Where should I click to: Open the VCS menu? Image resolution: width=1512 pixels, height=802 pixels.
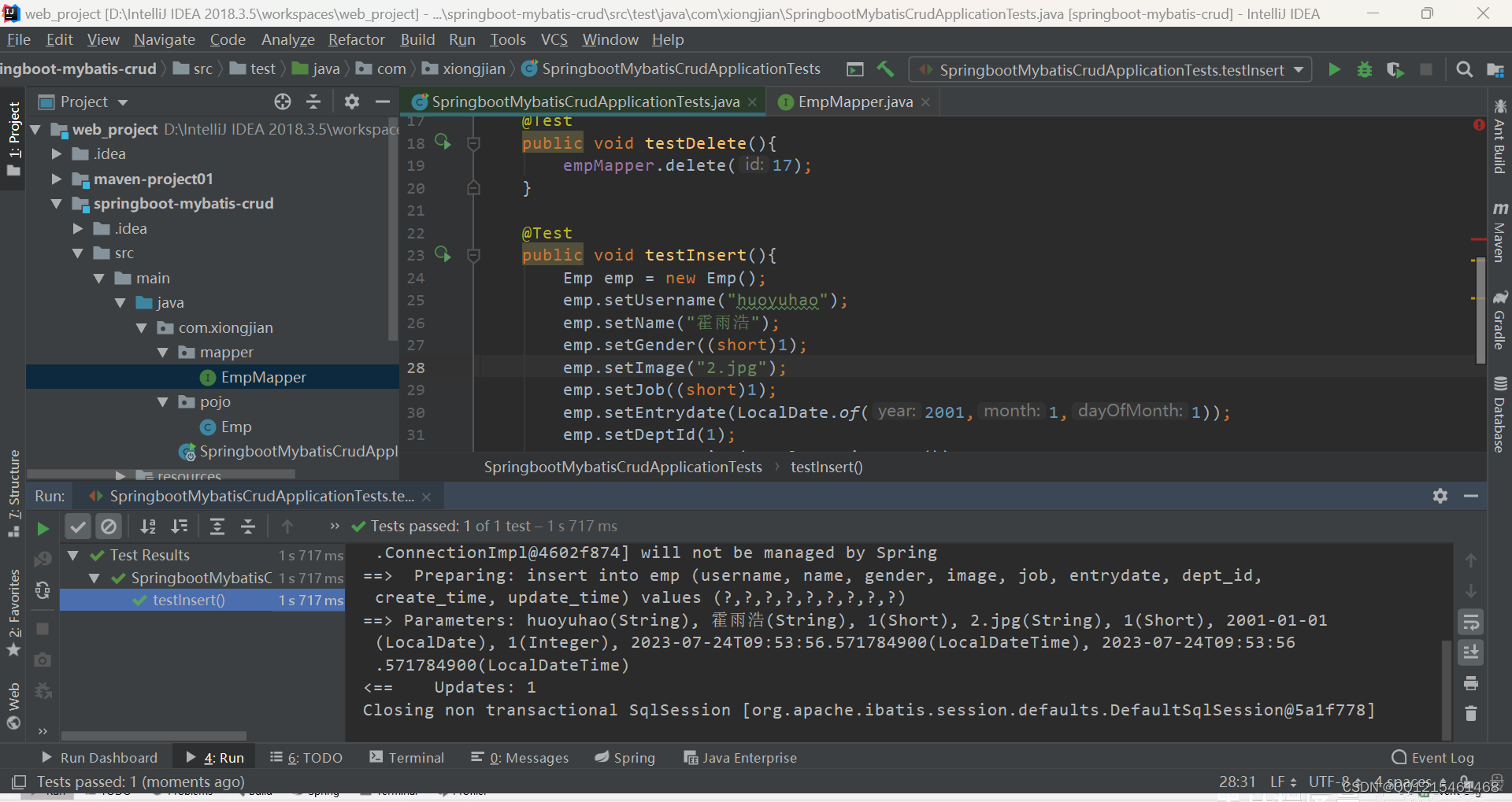(x=554, y=39)
